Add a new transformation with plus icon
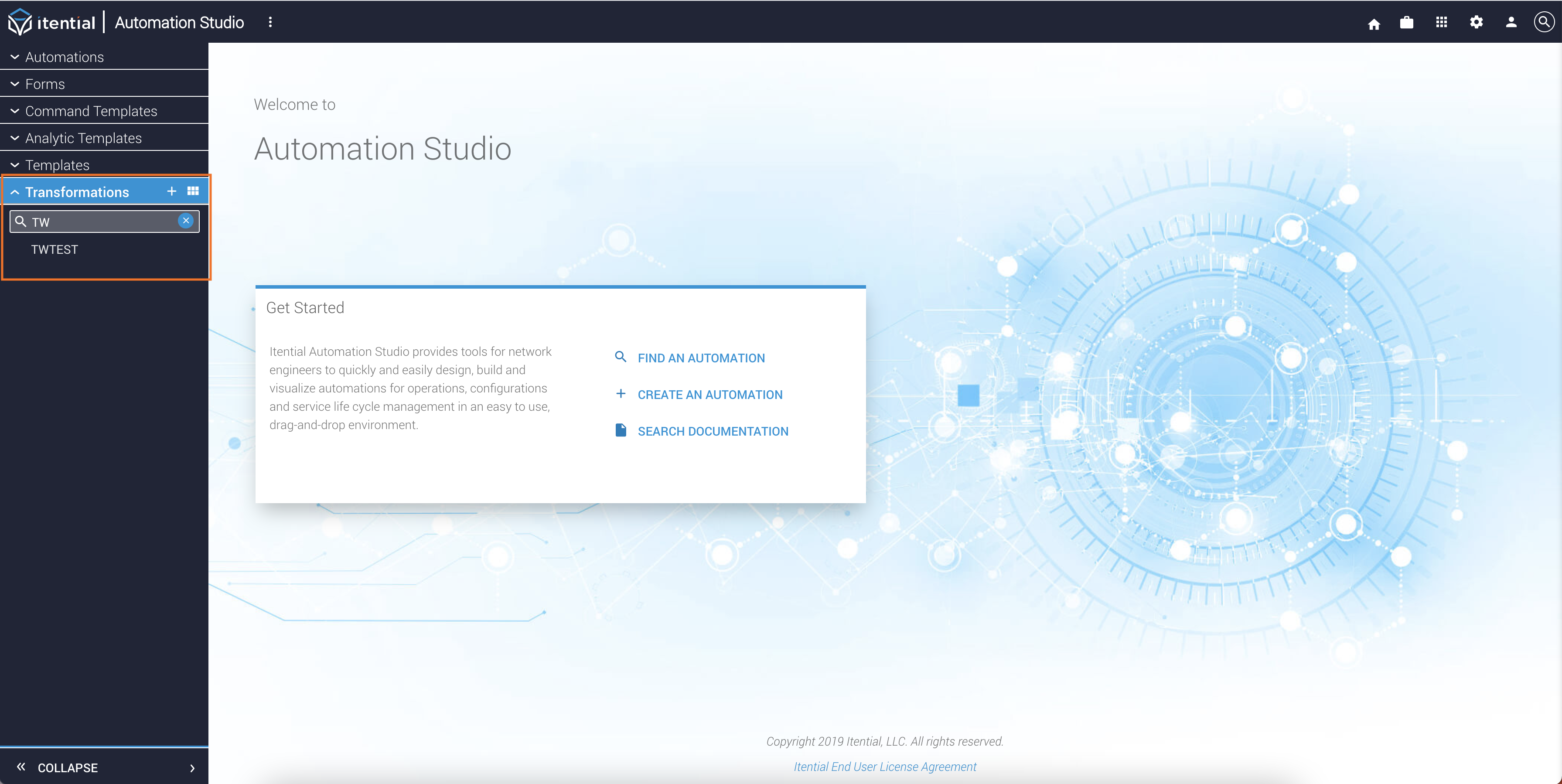This screenshot has height=784, width=1562. click(172, 191)
